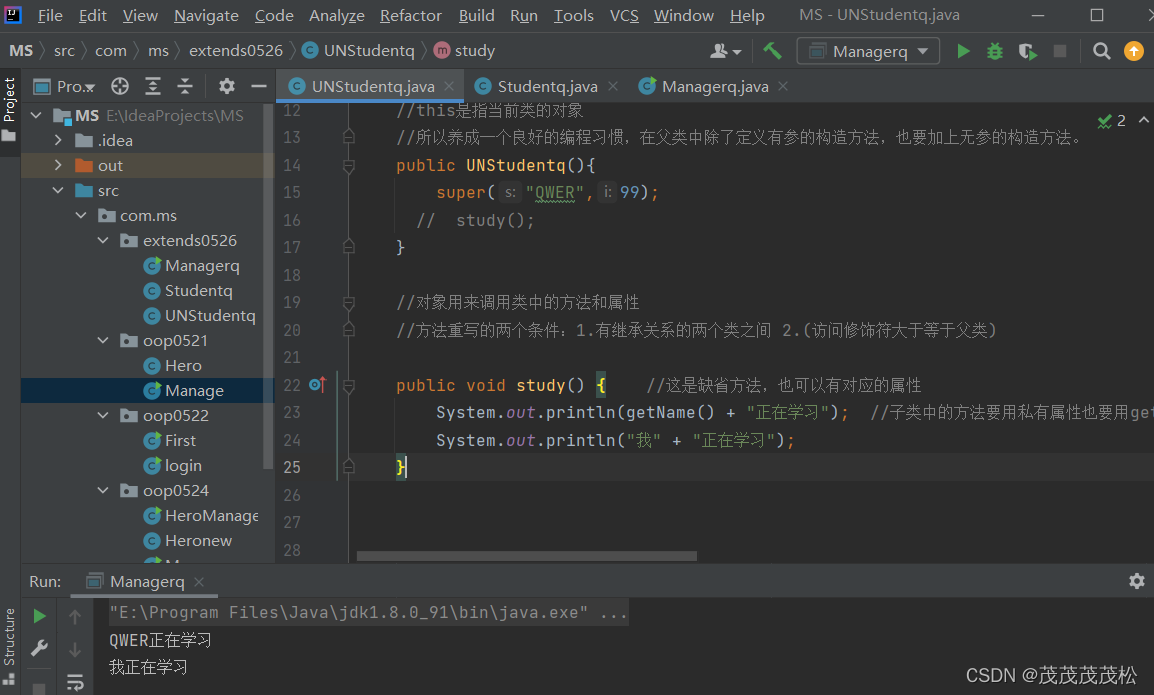The image size is (1154, 695).
Task: Open the Navigate menu
Action: pyautogui.click(x=206, y=15)
